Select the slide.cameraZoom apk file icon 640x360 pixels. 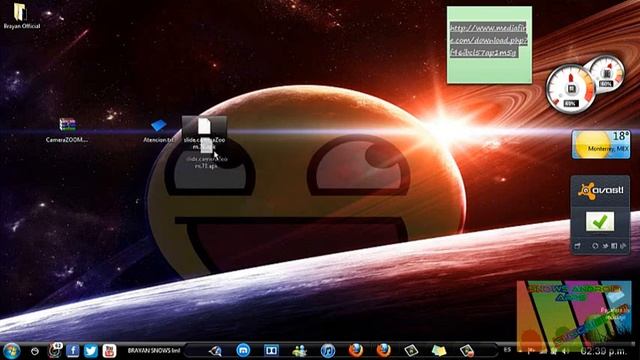pos(204,133)
